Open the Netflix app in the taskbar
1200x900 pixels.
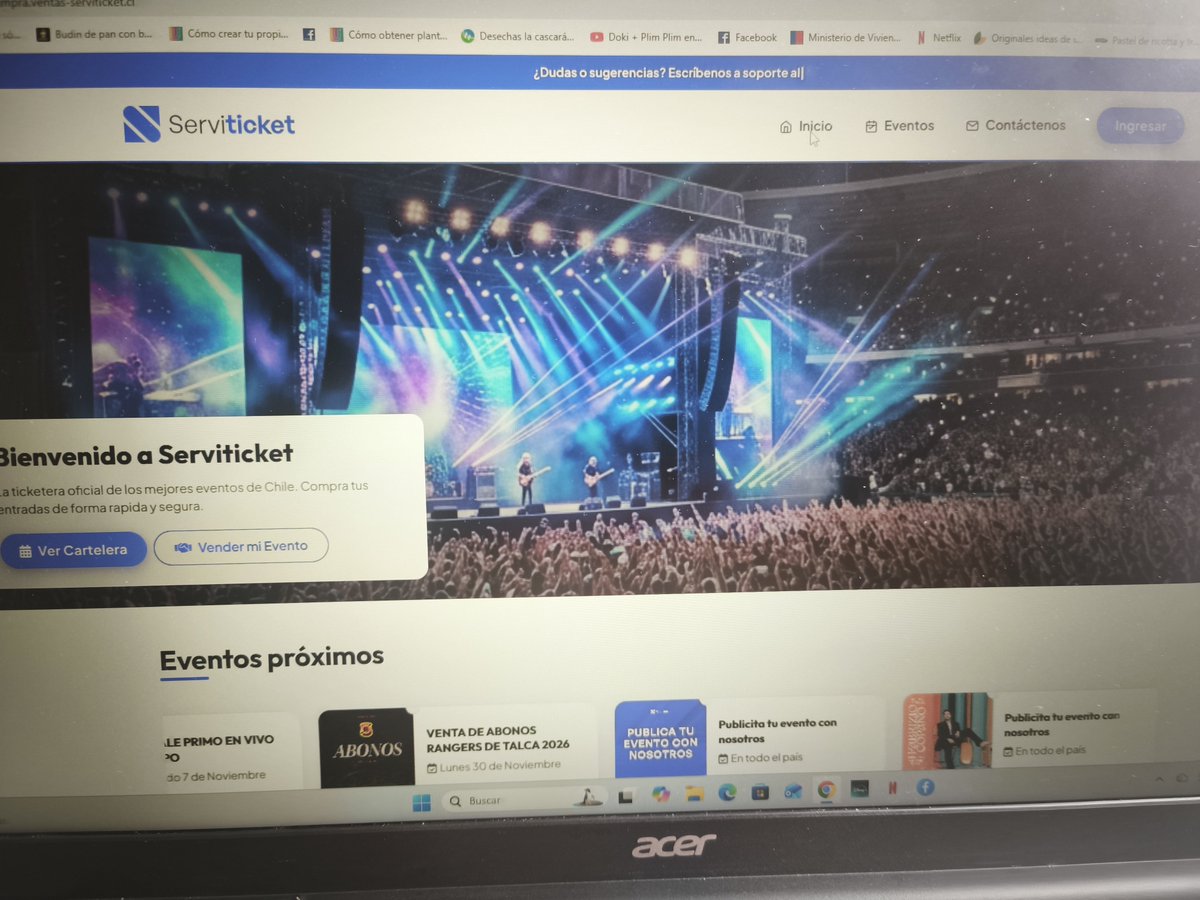click(x=892, y=788)
